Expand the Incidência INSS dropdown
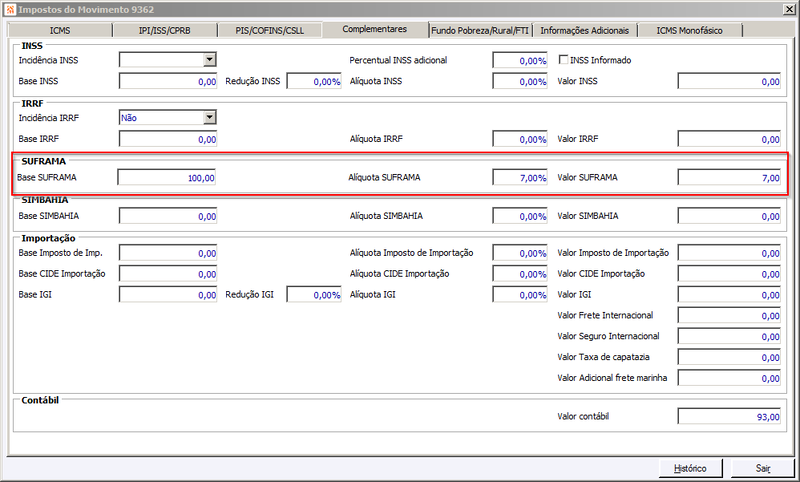This screenshot has width=800, height=482. (209, 60)
